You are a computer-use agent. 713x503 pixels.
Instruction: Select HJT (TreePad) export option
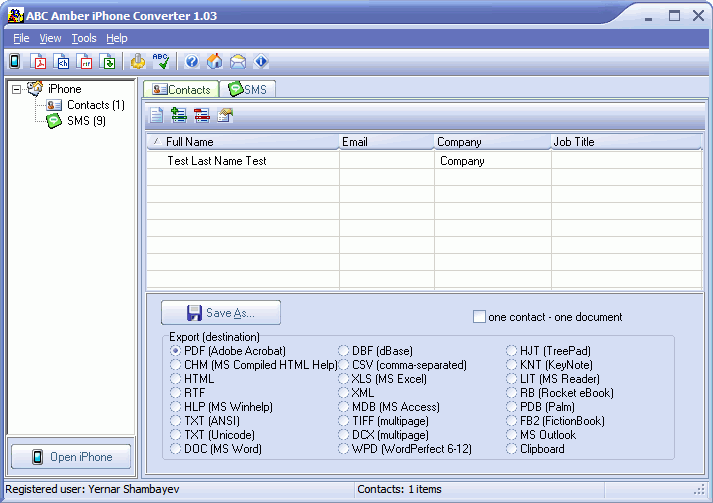point(512,351)
